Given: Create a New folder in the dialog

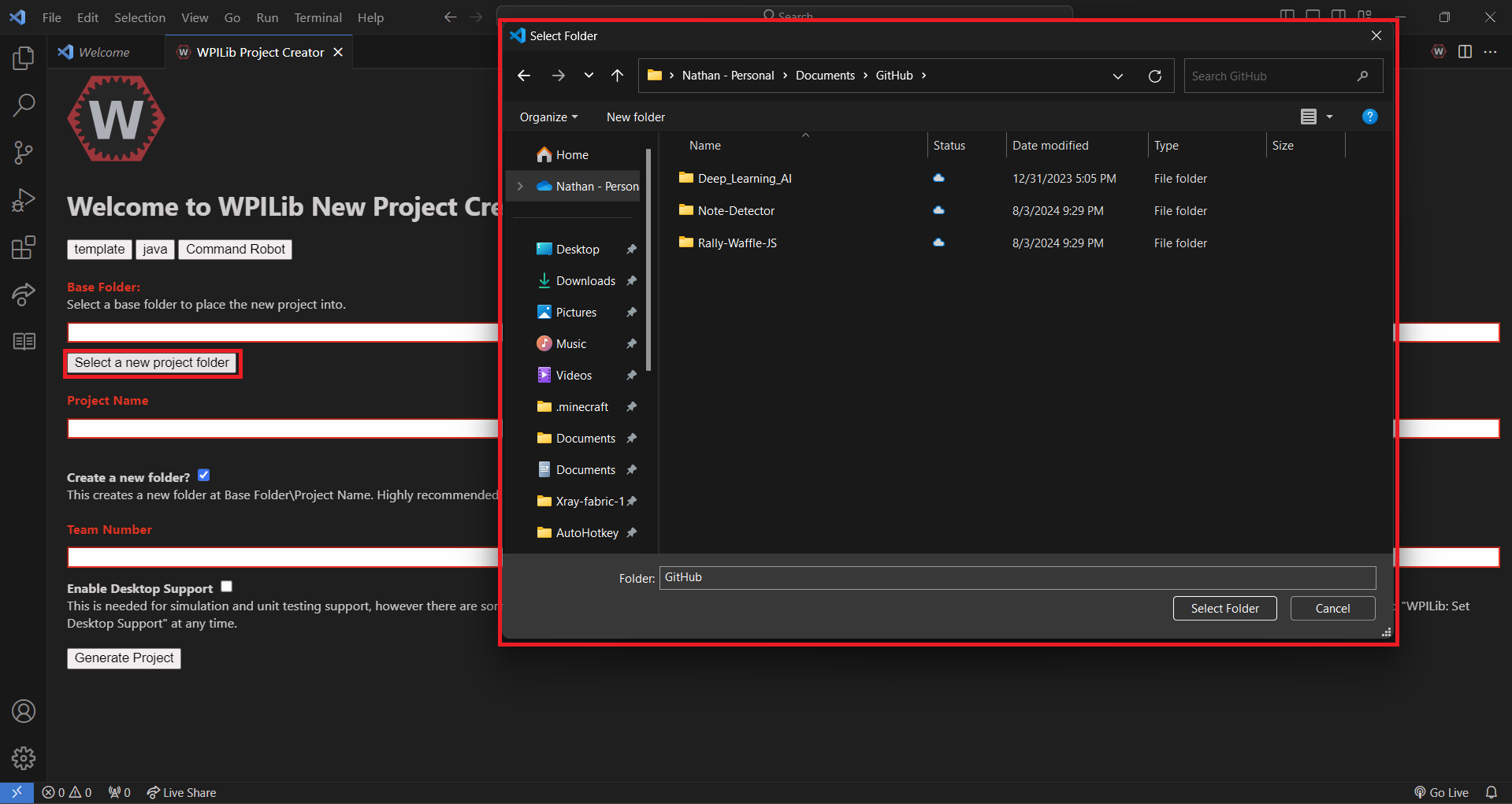Looking at the screenshot, I should point(636,117).
